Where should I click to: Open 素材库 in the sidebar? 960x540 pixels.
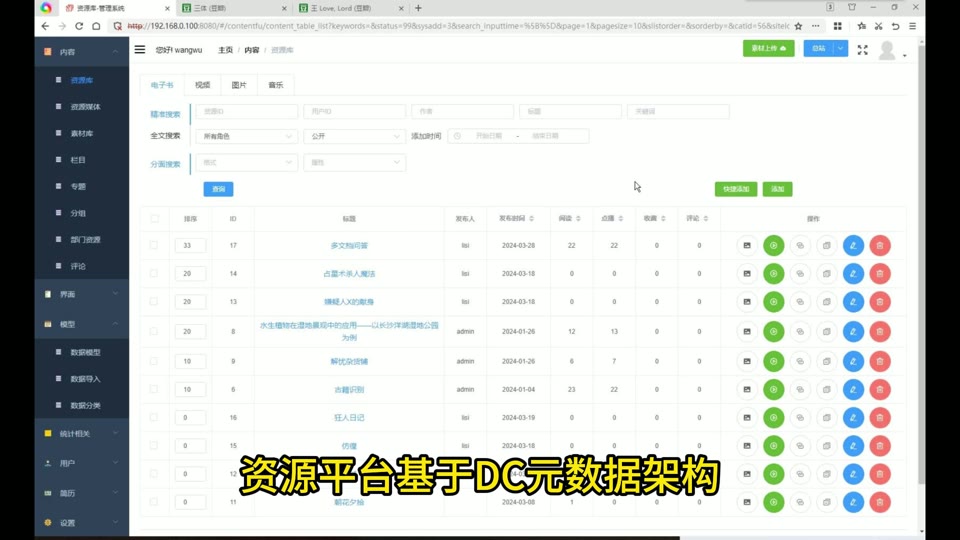click(81, 133)
